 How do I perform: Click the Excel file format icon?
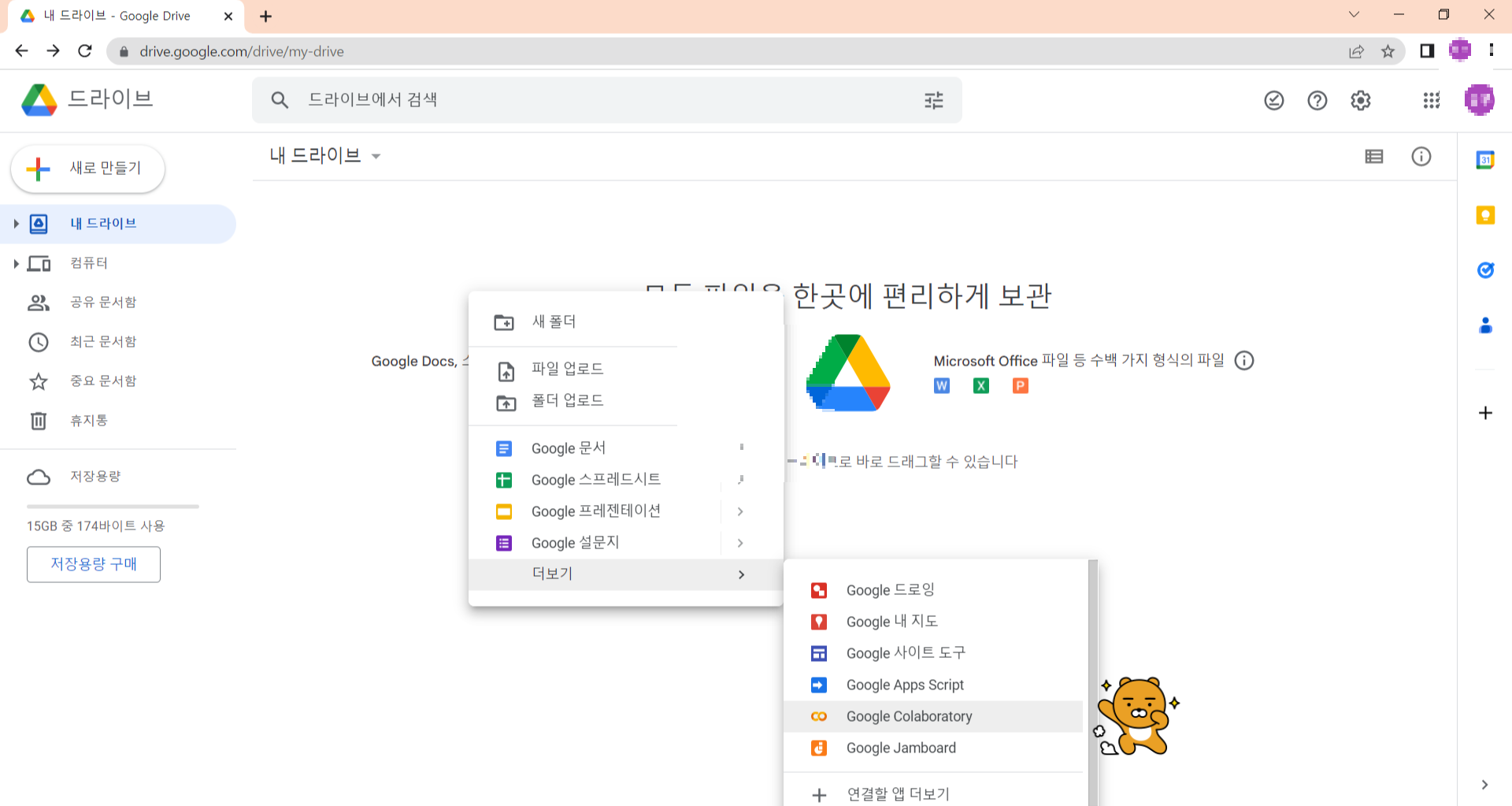click(x=981, y=386)
